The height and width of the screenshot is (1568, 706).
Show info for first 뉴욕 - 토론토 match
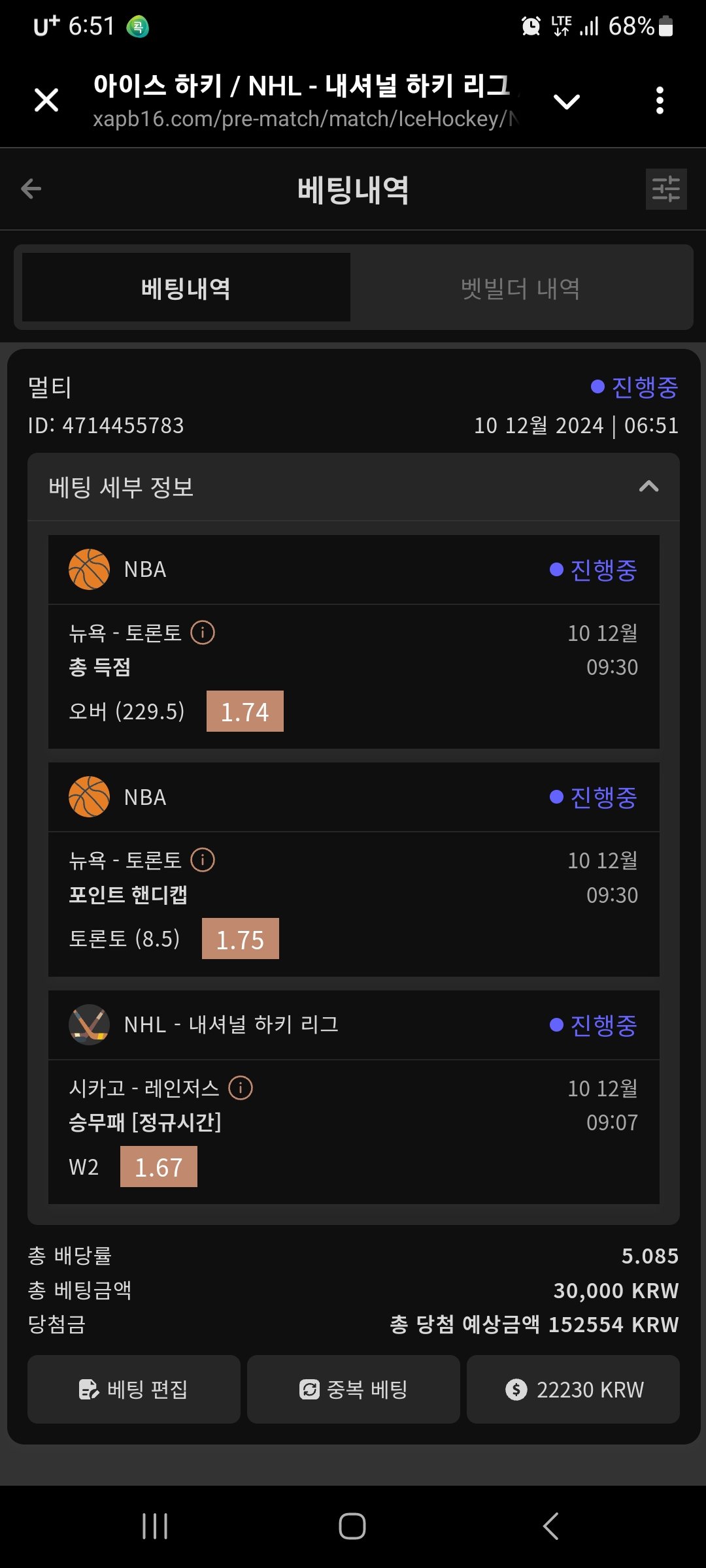[203, 632]
